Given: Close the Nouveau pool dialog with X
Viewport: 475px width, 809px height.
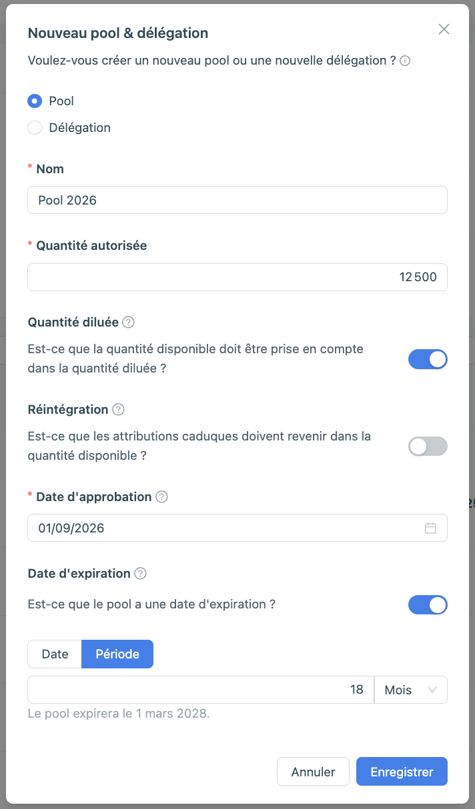Looking at the screenshot, I should [x=444, y=29].
